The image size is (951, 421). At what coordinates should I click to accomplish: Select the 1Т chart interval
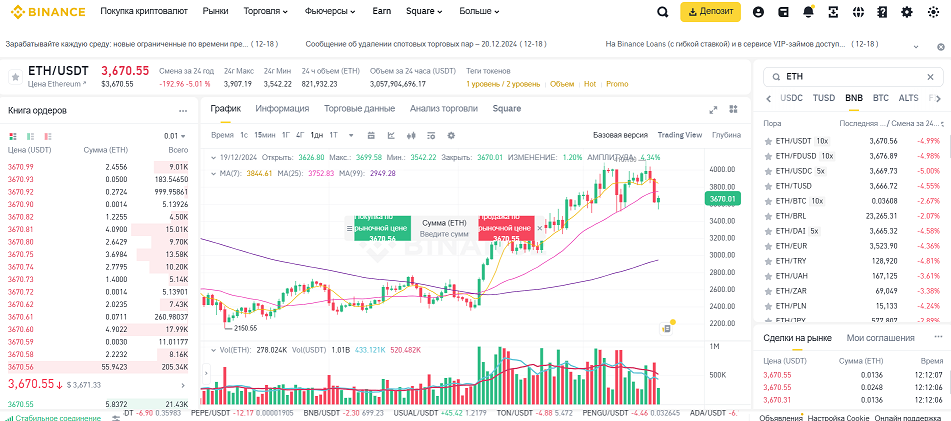334,135
